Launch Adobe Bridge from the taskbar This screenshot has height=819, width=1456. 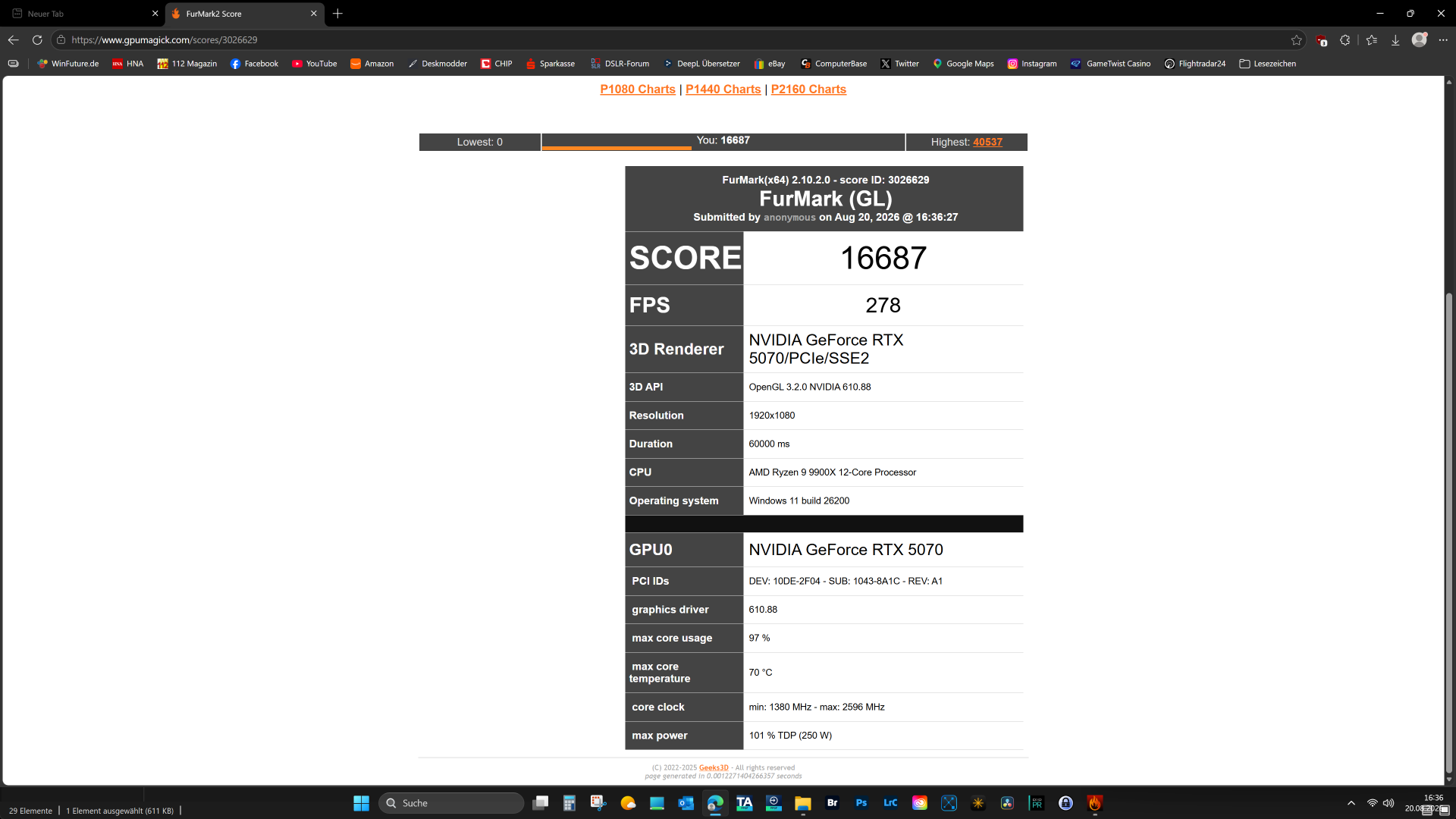click(832, 803)
